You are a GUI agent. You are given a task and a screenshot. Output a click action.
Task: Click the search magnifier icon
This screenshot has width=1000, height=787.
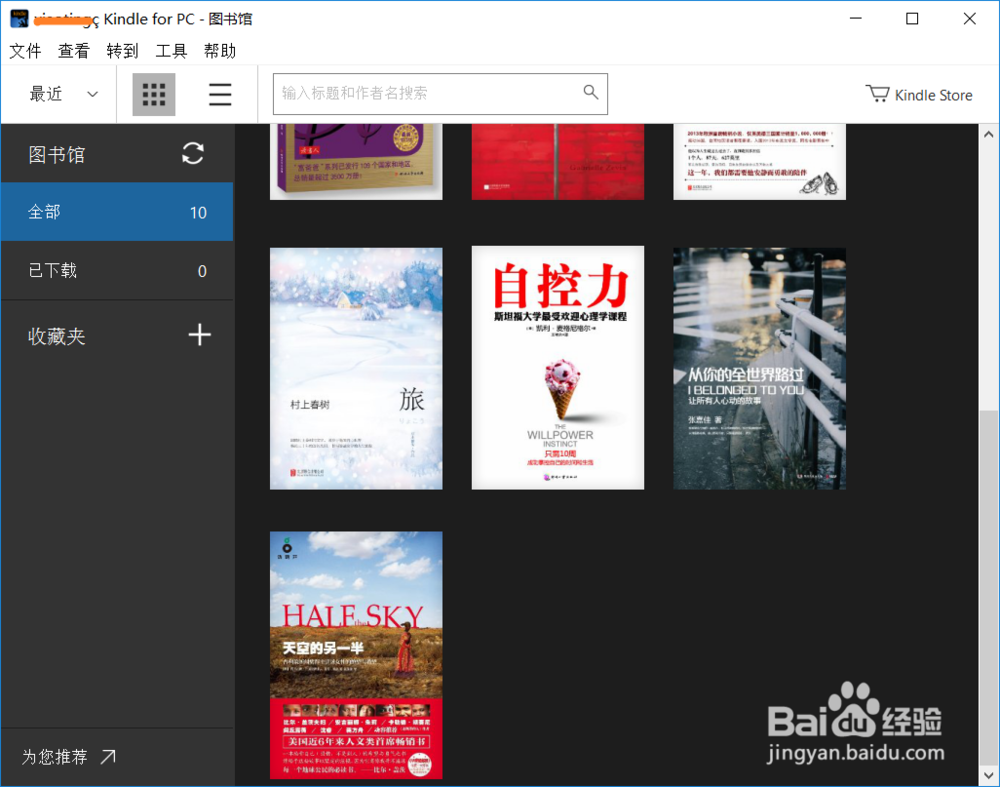pos(591,92)
